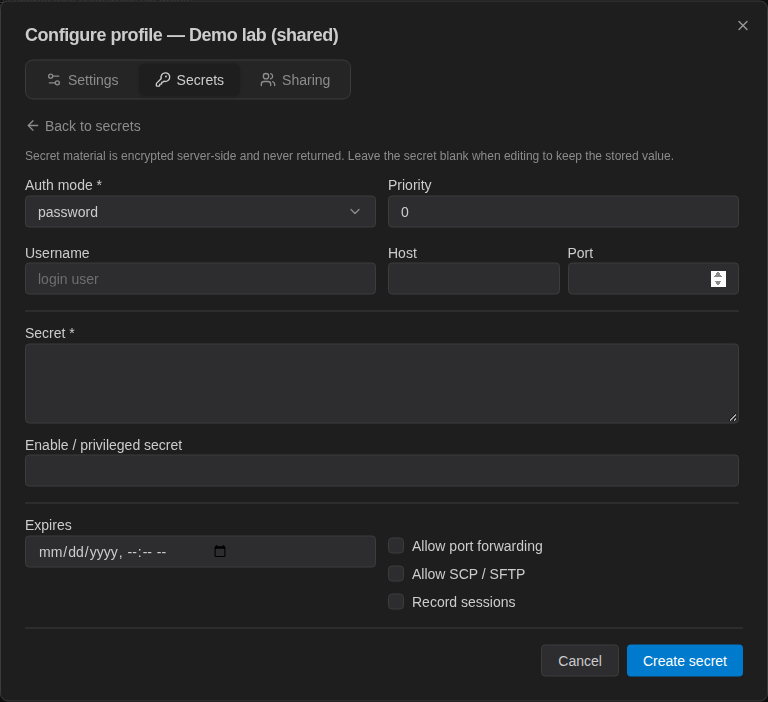Switch to the Settings tab
The height and width of the screenshot is (702, 768).
[83, 80]
